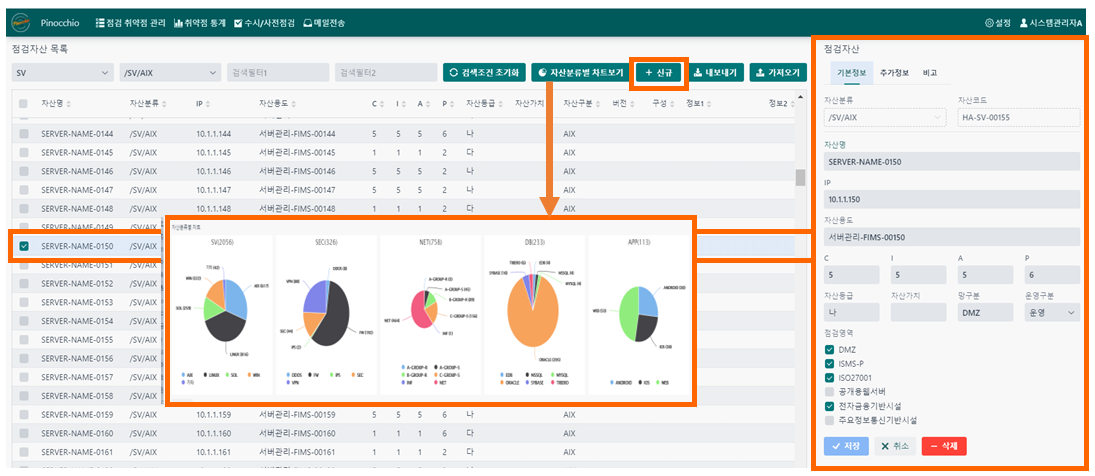Sort by 정보1 column sort icon
Viewport: 1095px width, 476px height.
tap(710, 104)
